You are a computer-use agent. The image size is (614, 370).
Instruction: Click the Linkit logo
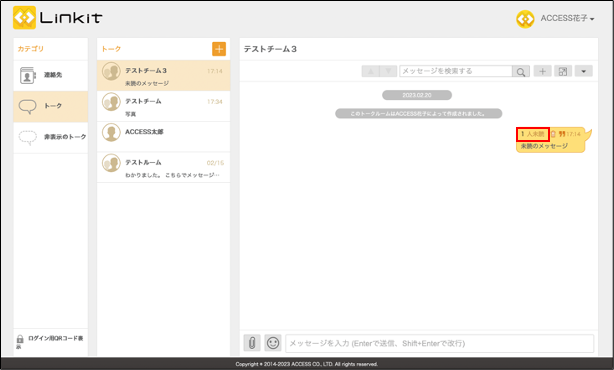click(x=58, y=18)
